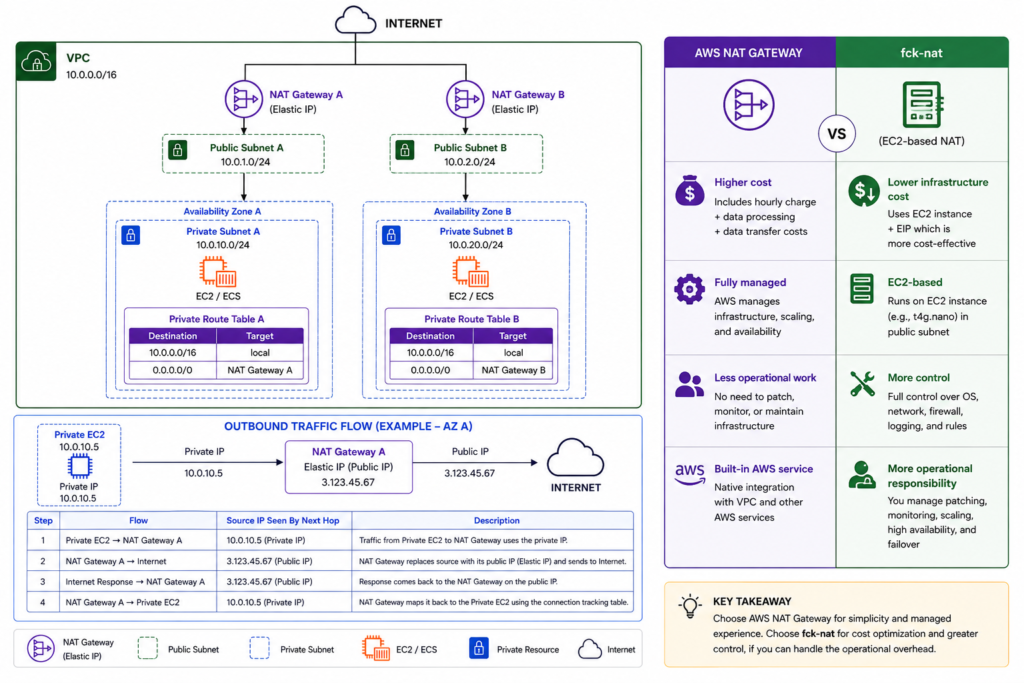Screen dimensions: 1024x683
Task: Click the VS circle badge
Action: pos(837,135)
